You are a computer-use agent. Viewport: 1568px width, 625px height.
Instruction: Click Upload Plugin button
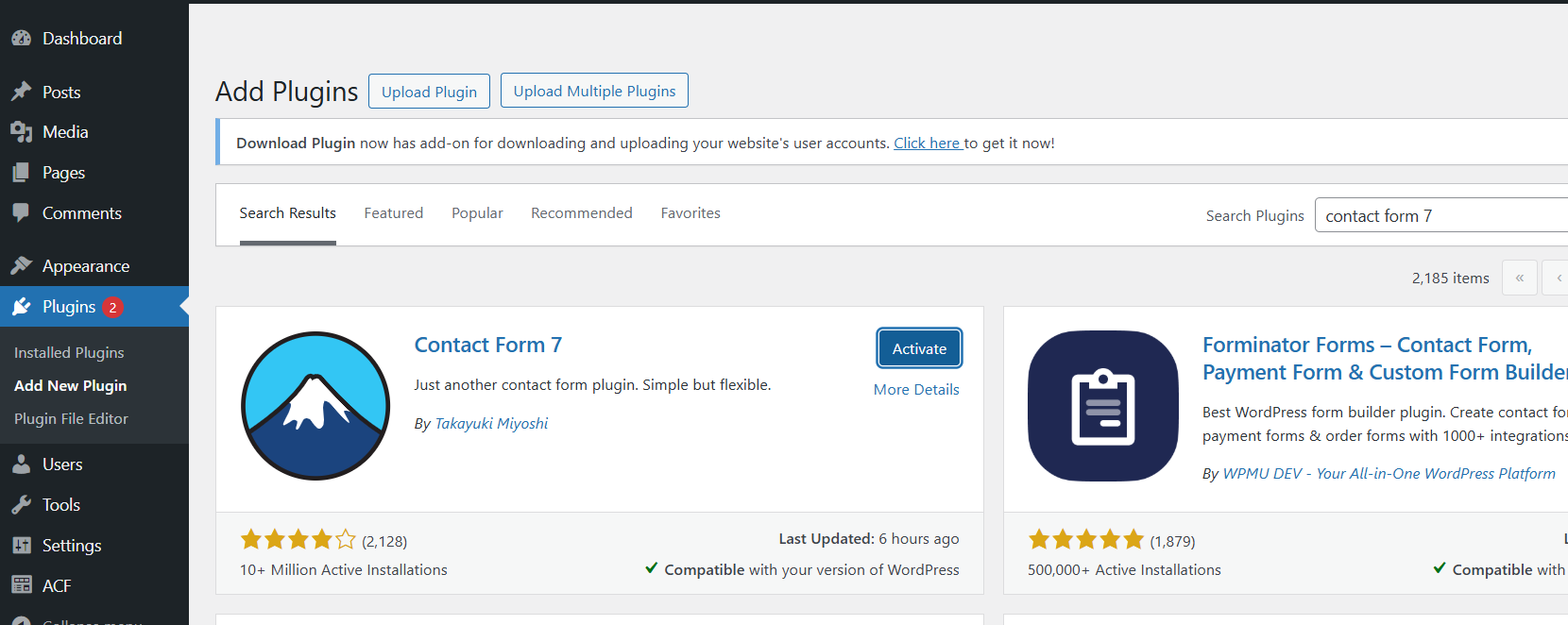429,92
